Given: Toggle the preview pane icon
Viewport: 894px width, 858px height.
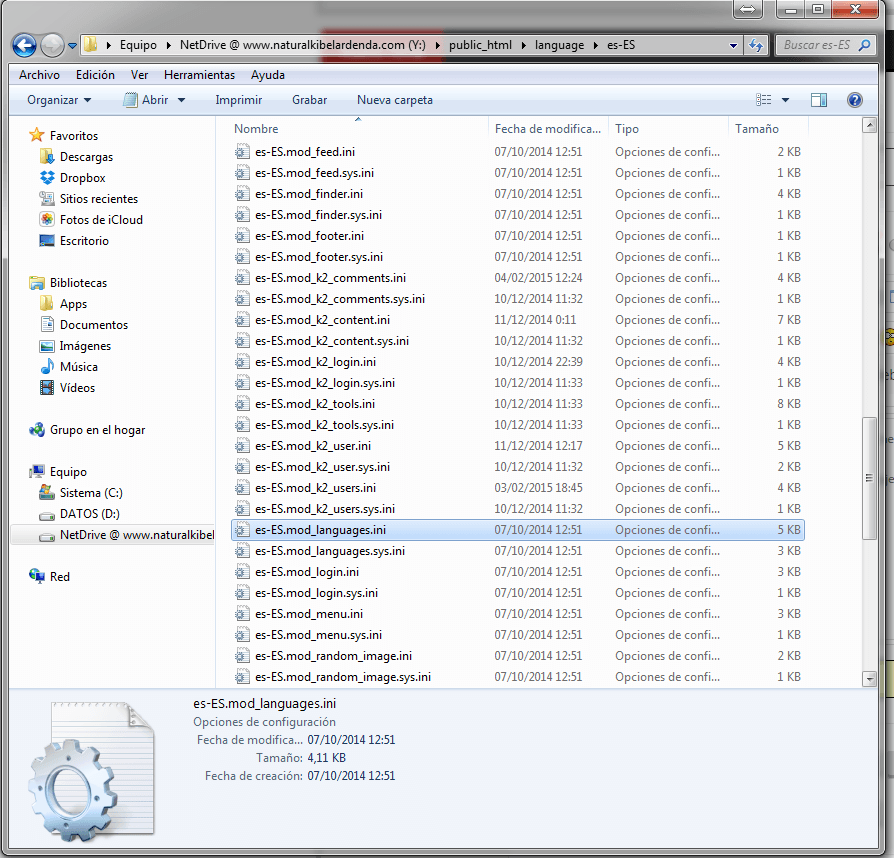Looking at the screenshot, I should point(819,100).
